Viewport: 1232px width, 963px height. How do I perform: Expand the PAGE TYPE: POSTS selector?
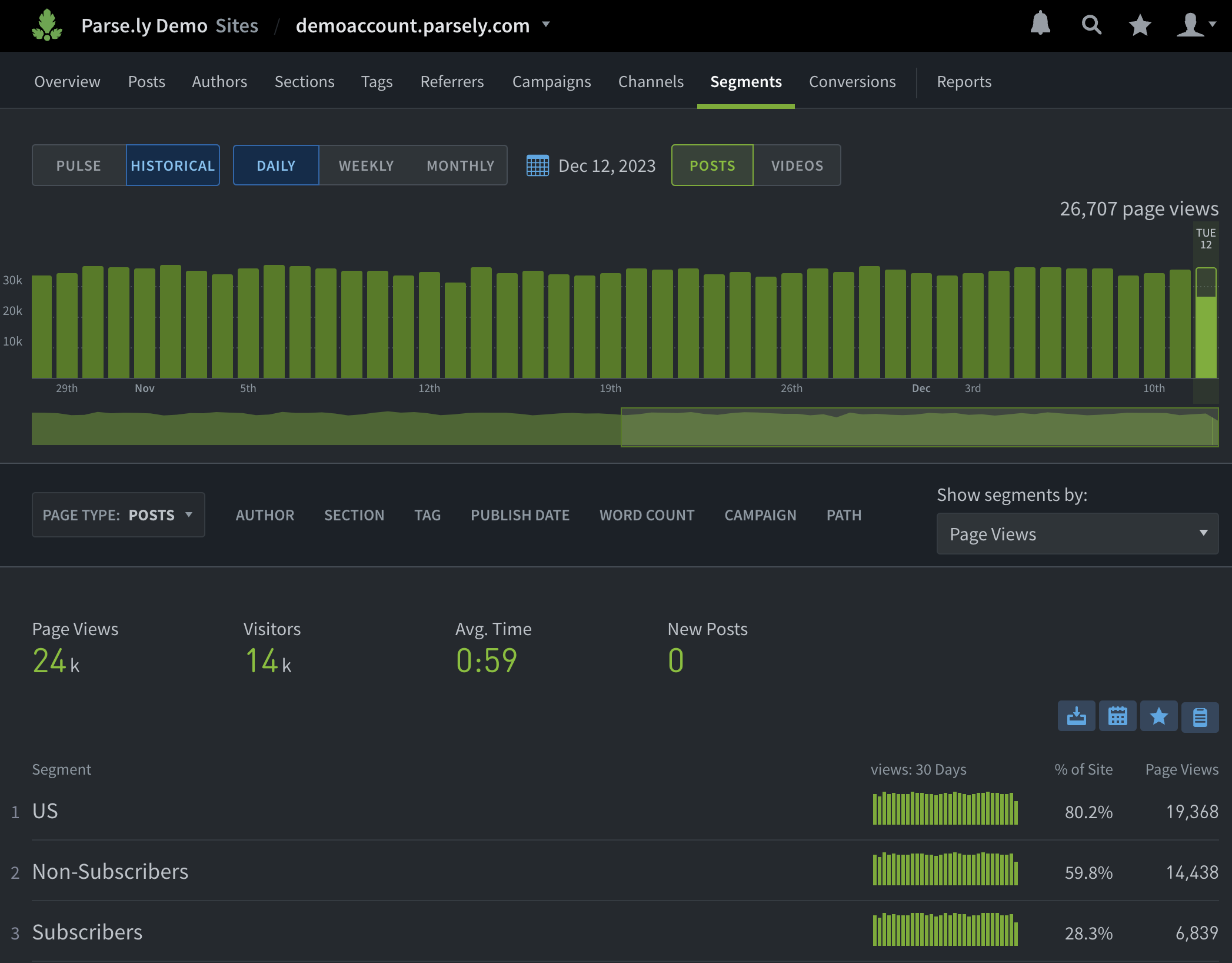click(x=118, y=514)
